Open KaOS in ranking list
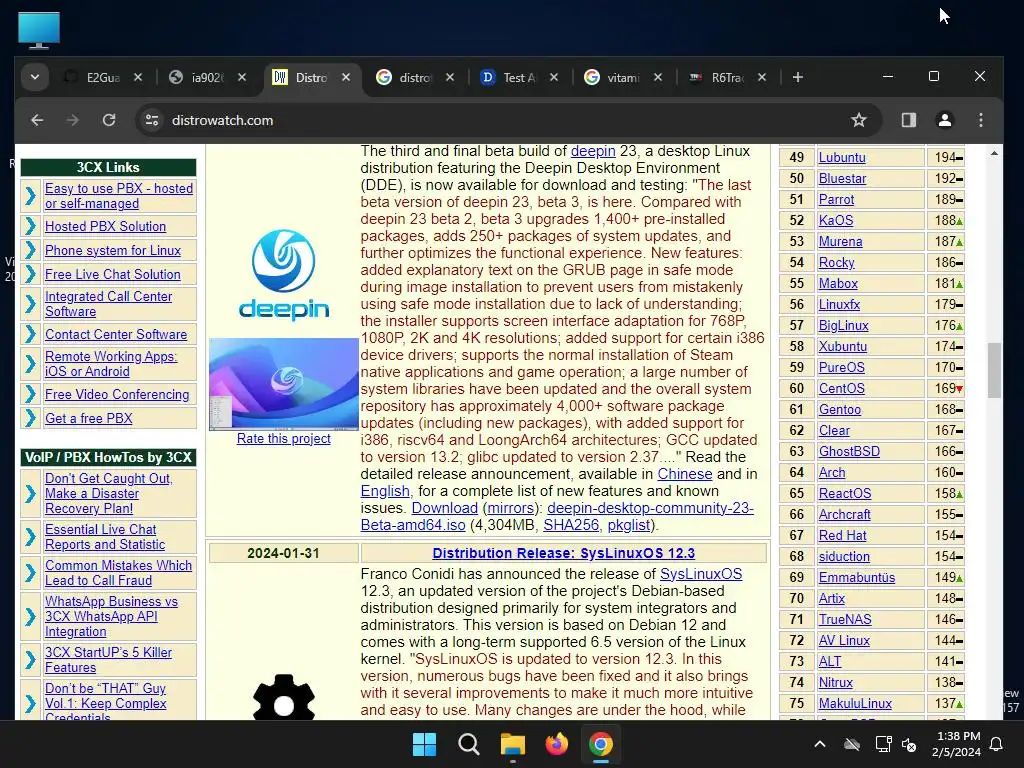 (x=836, y=220)
